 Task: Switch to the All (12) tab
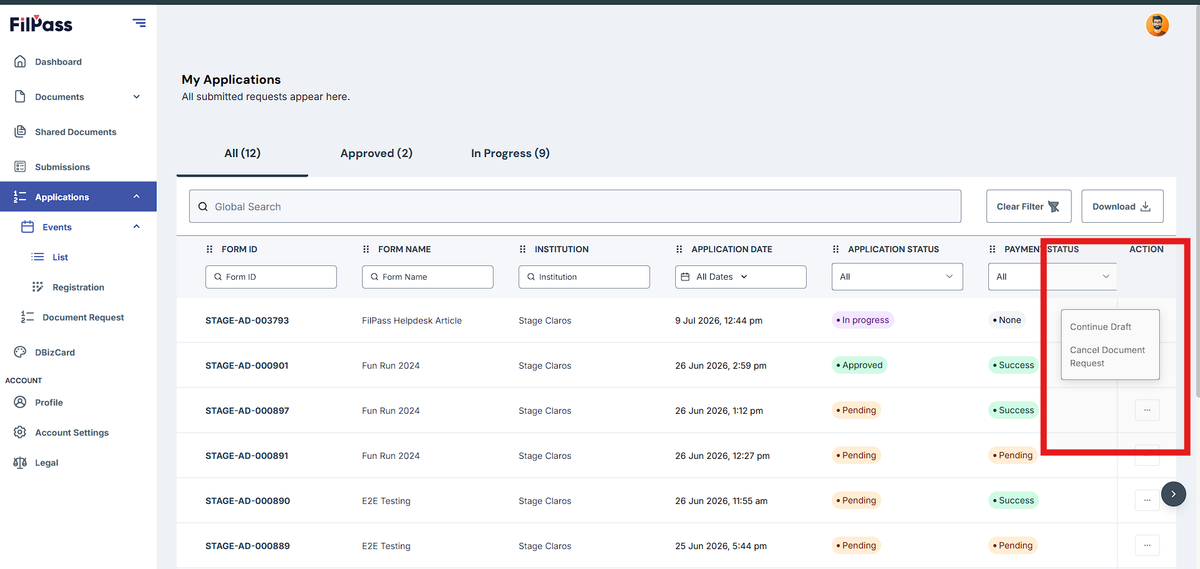click(242, 154)
